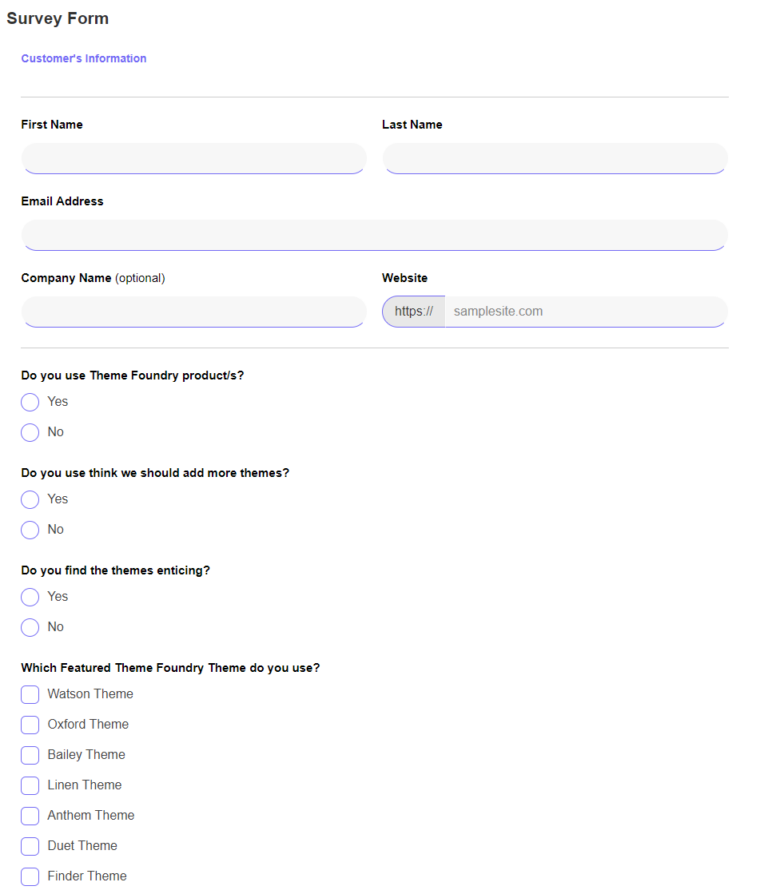Image resolution: width=768 pixels, height=890 pixels.
Task: Check the Linen Theme checkbox
Action: click(x=30, y=785)
